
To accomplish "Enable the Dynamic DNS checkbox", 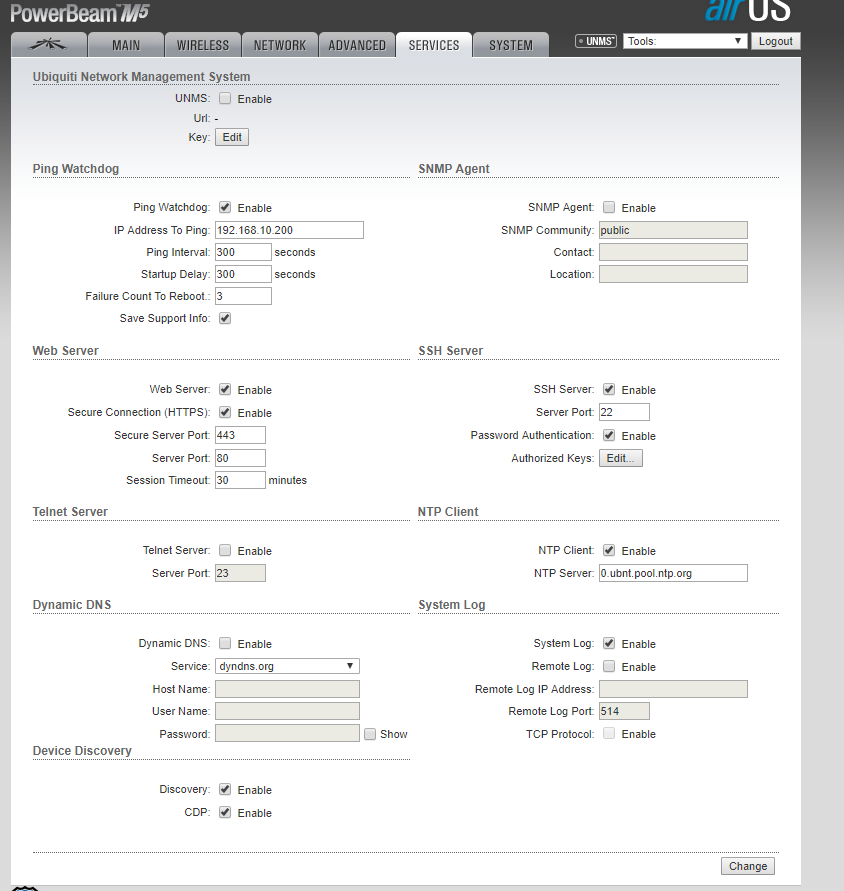I will pyautogui.click(x=225, y=643).
